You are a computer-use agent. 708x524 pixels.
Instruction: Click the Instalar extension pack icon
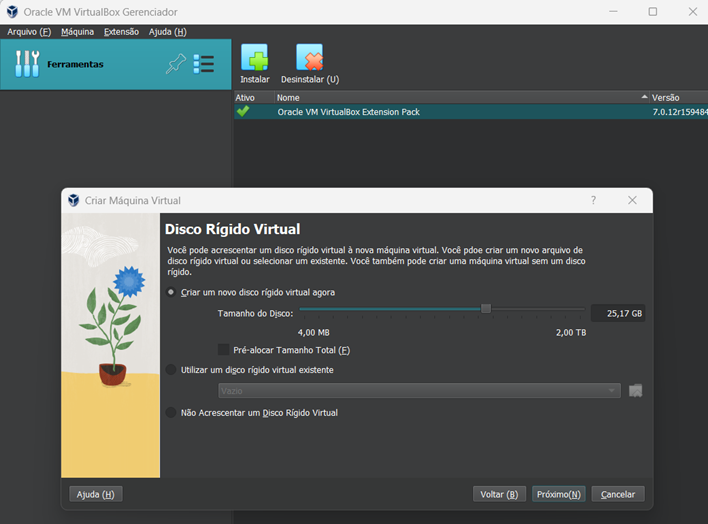pos(255,57)
